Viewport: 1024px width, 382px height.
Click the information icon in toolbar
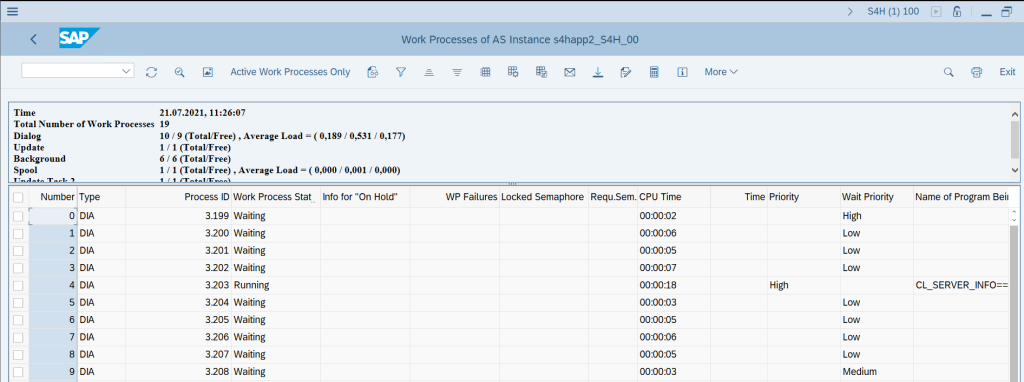682,72
